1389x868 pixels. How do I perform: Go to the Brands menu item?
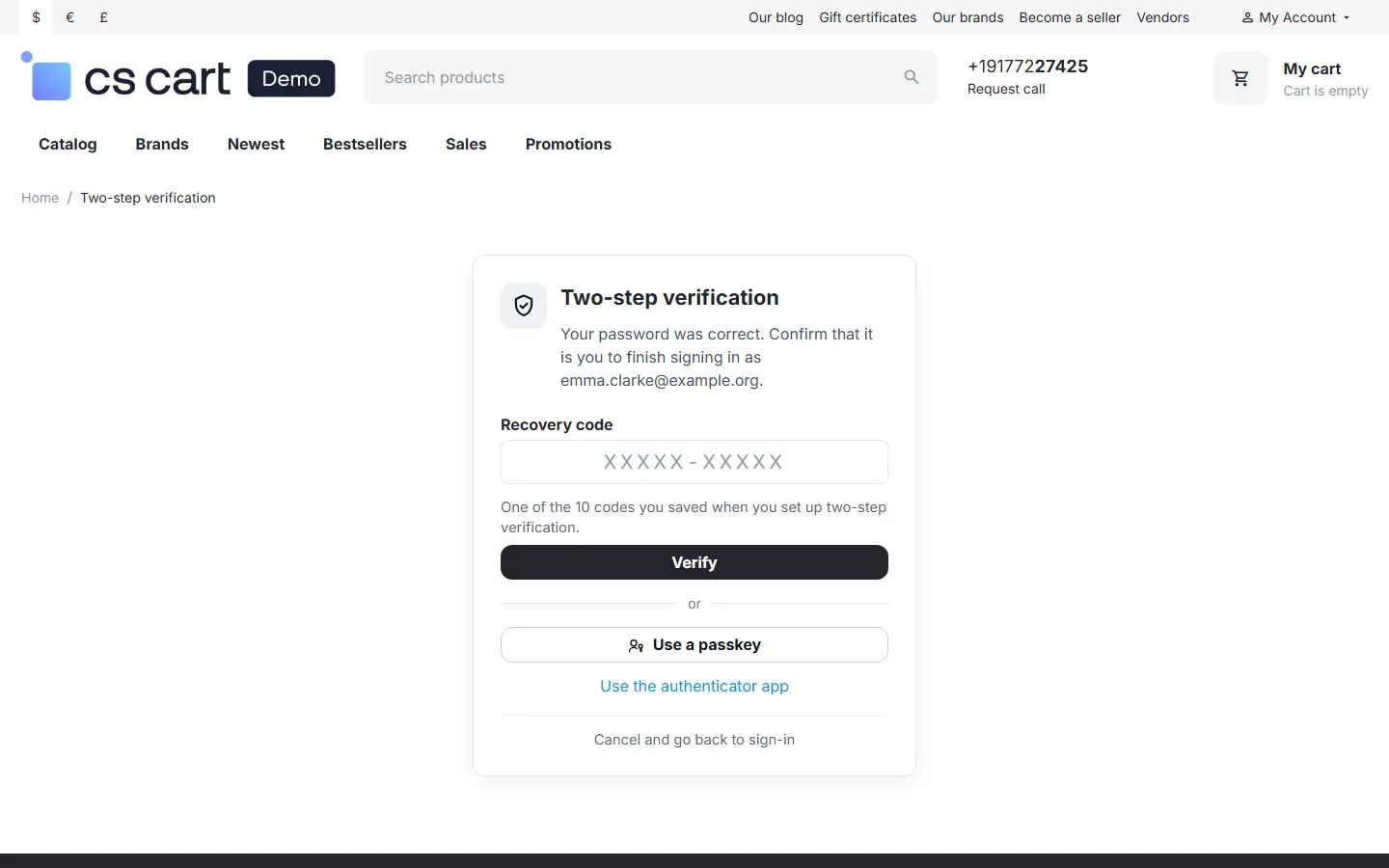[162, 144]
